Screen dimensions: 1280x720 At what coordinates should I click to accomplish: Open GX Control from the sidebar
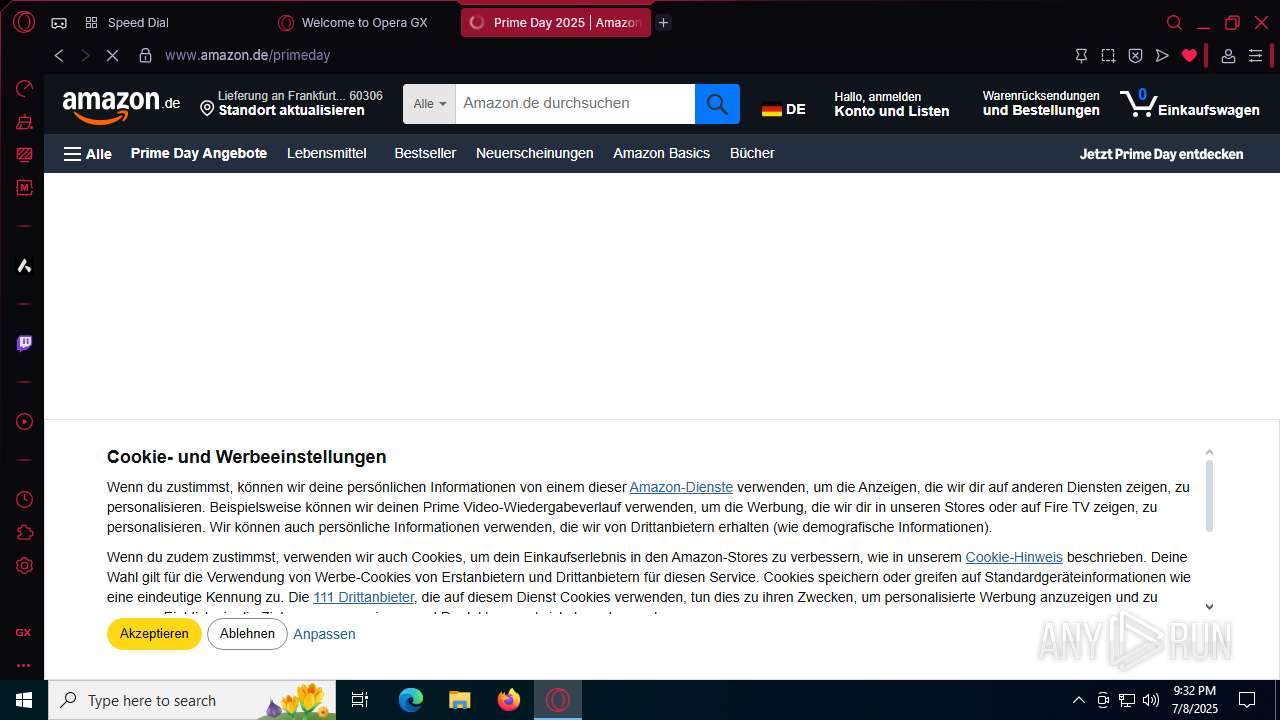point(24,89)
